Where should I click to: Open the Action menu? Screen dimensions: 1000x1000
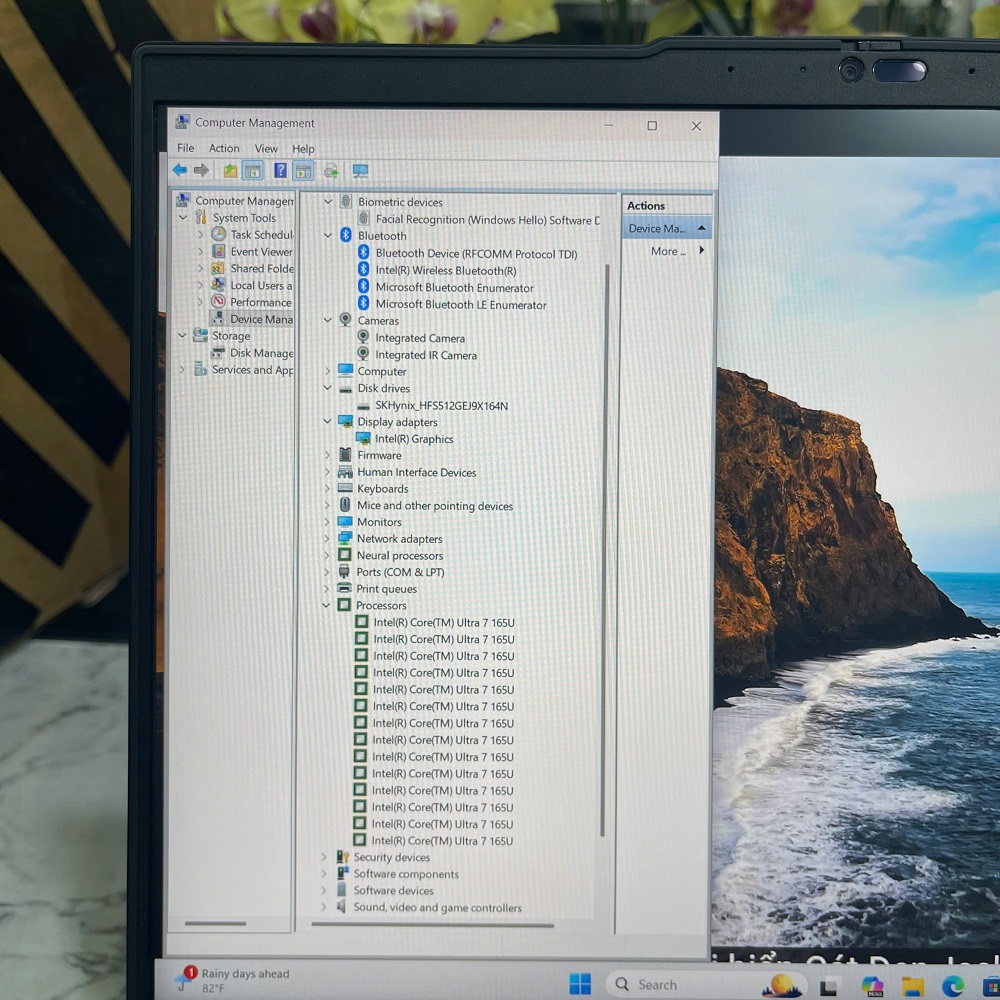(224, 147)
